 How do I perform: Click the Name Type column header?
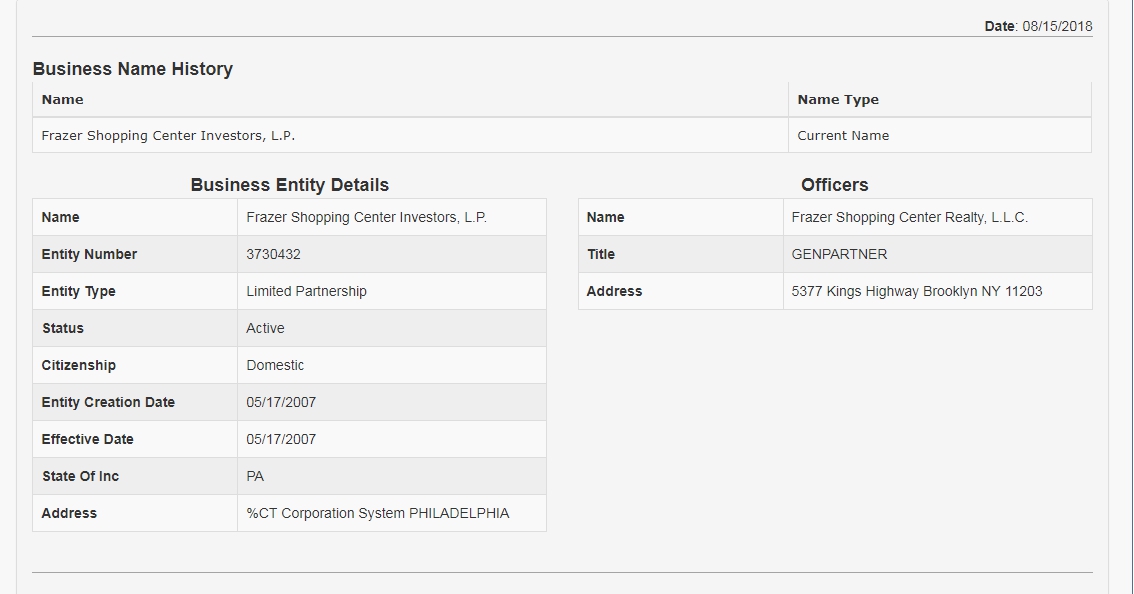tap(837, 100)
